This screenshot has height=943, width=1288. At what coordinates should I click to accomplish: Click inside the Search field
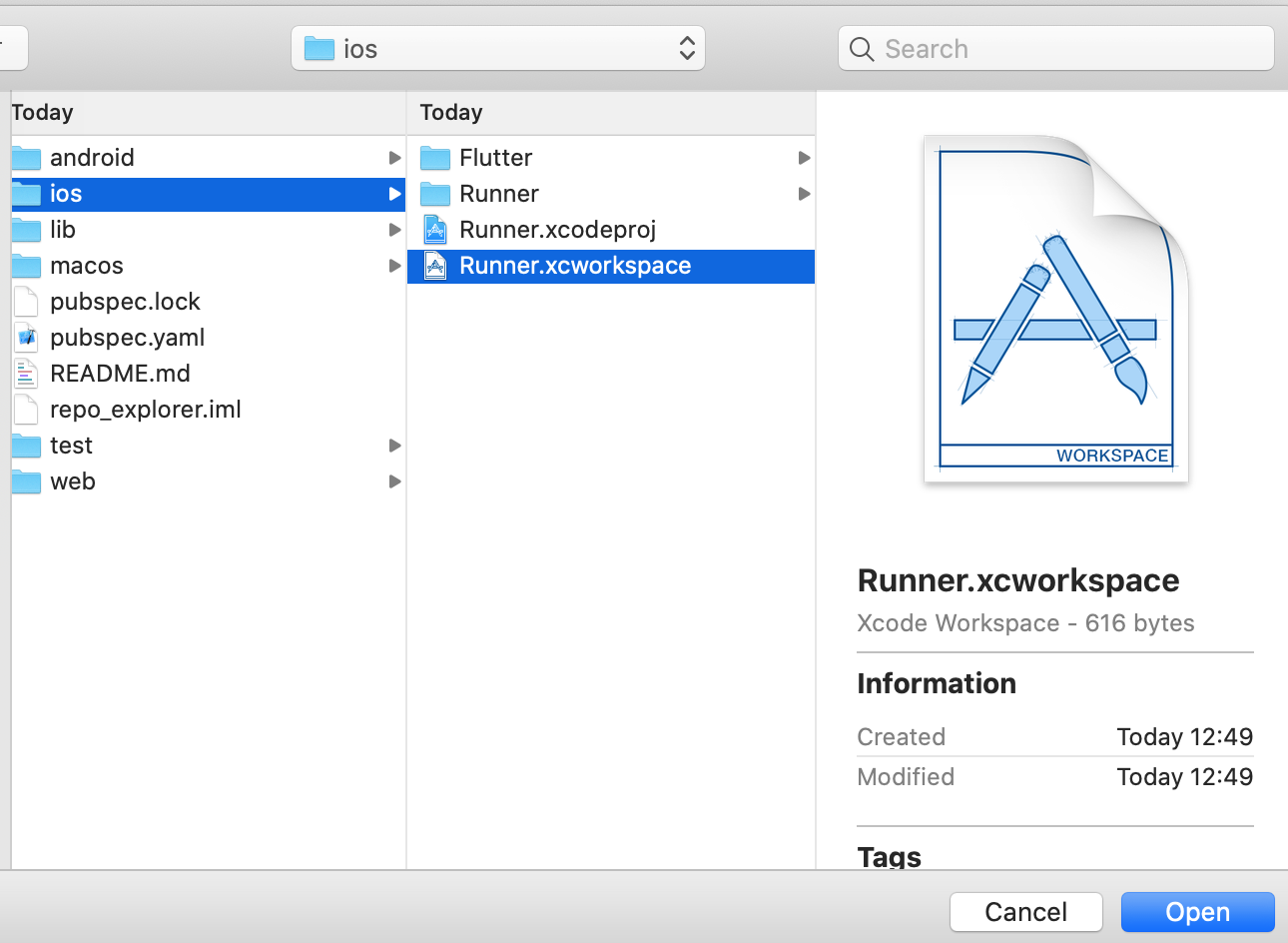1056,49
